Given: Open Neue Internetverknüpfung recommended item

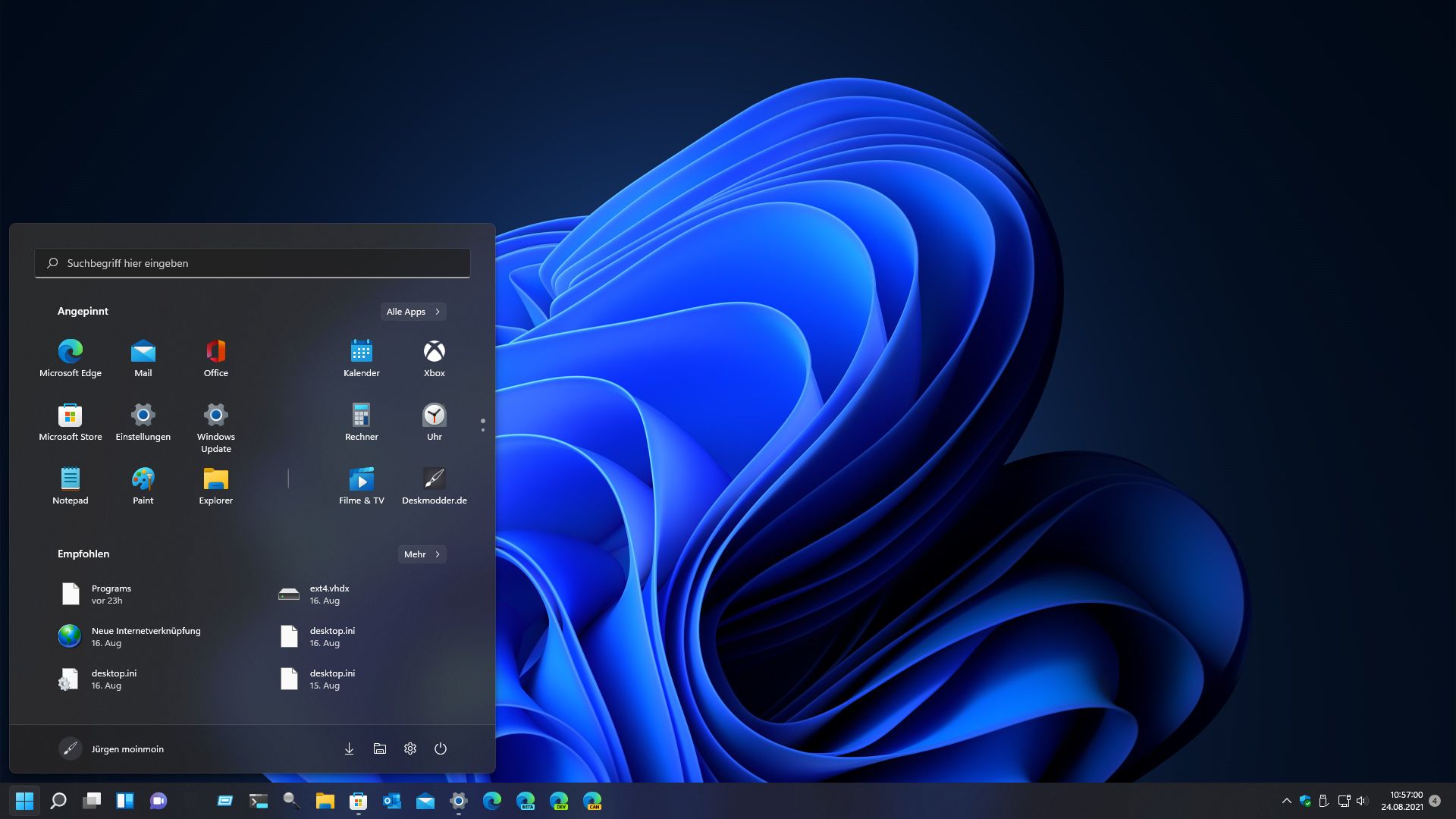Looking at the screenshot, I should click(x=144, y=636).
